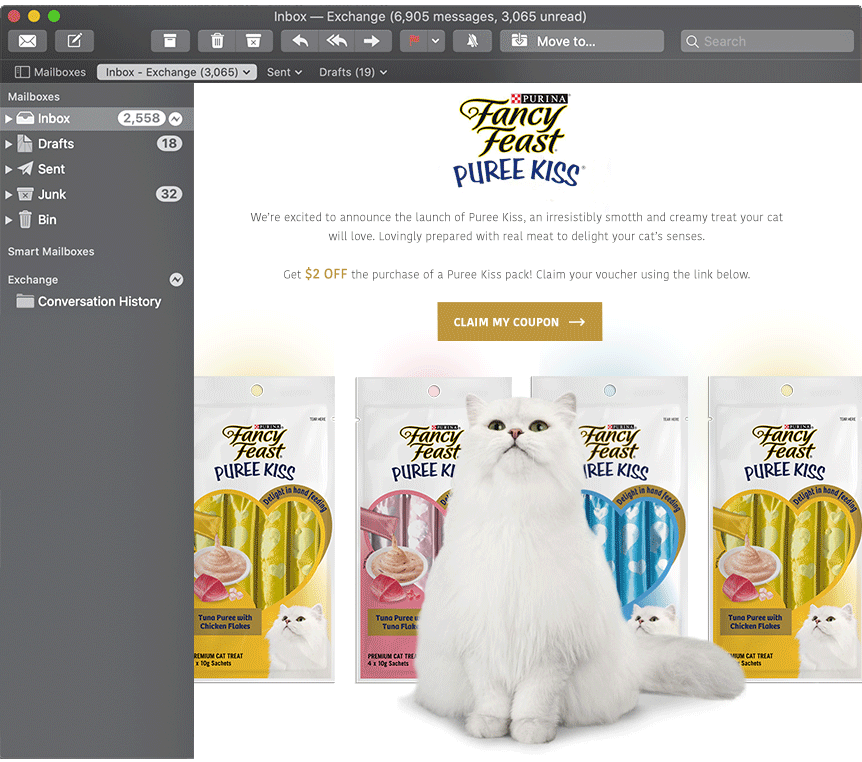Archive the selected message

pyautogui.click(x=170, y=41)
